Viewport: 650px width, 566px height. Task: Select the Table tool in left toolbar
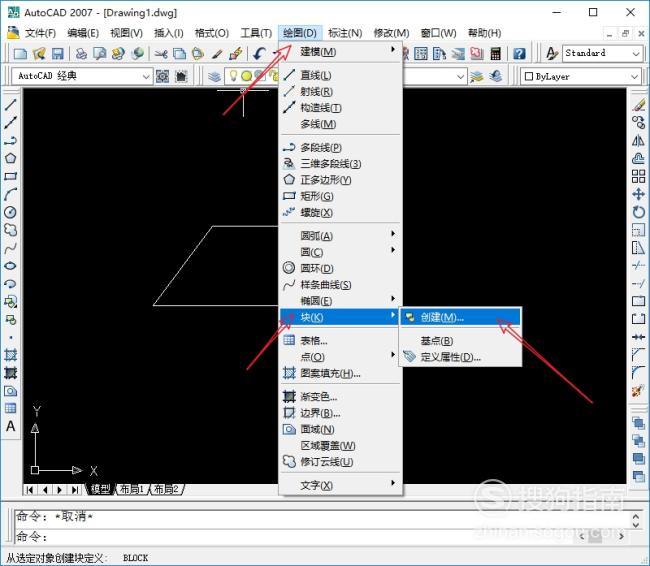pyautogui.click(x=10, y=408)
